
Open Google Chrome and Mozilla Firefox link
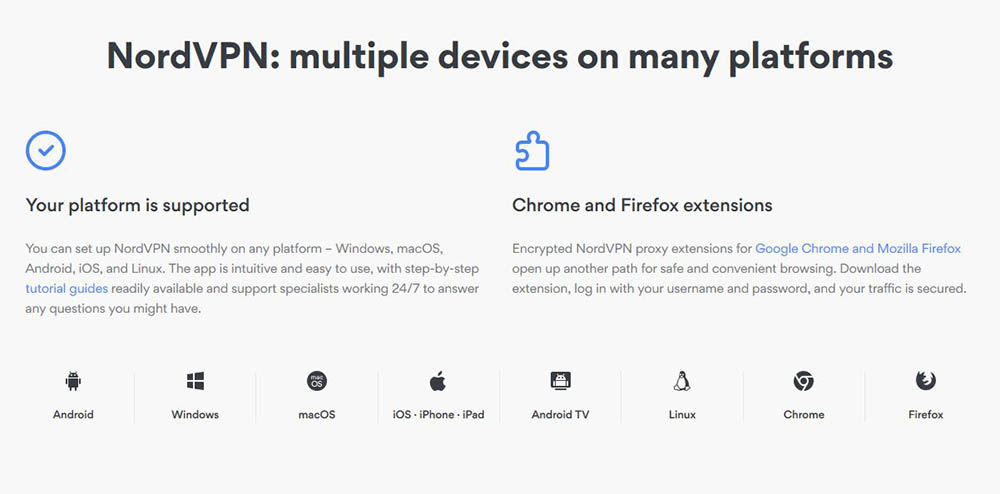858,248
